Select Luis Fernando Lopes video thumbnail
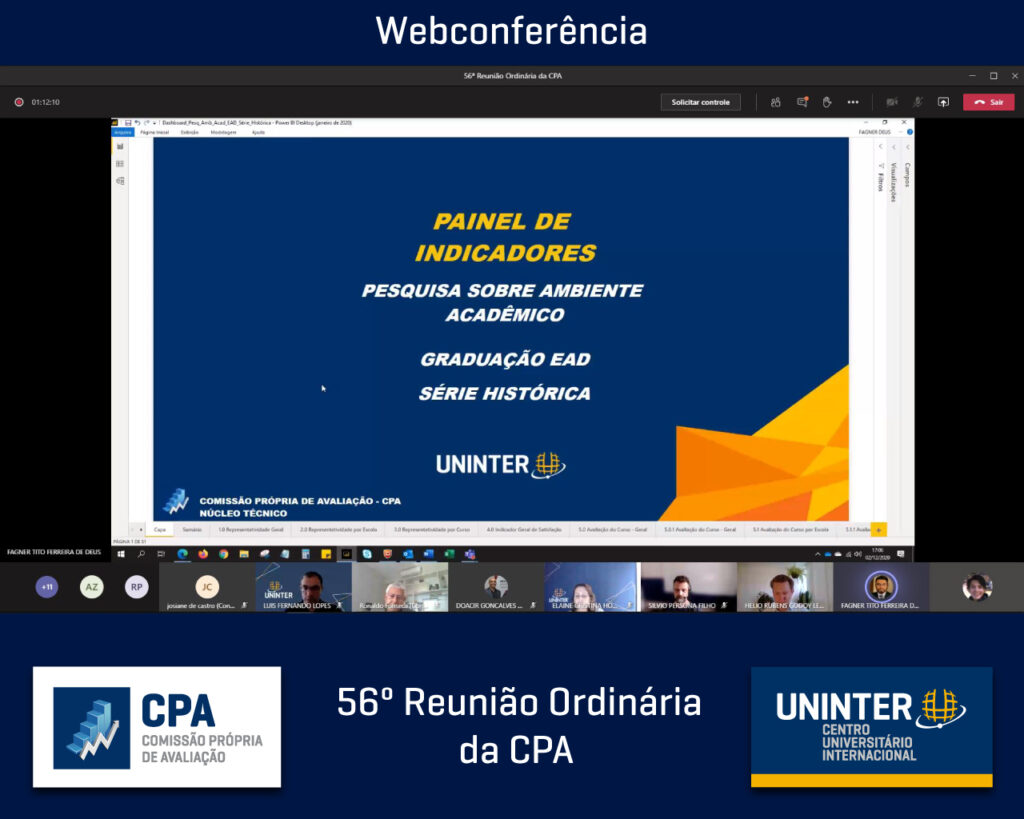The height and width of the screenshot is (819, 1024). click(303, 587)
